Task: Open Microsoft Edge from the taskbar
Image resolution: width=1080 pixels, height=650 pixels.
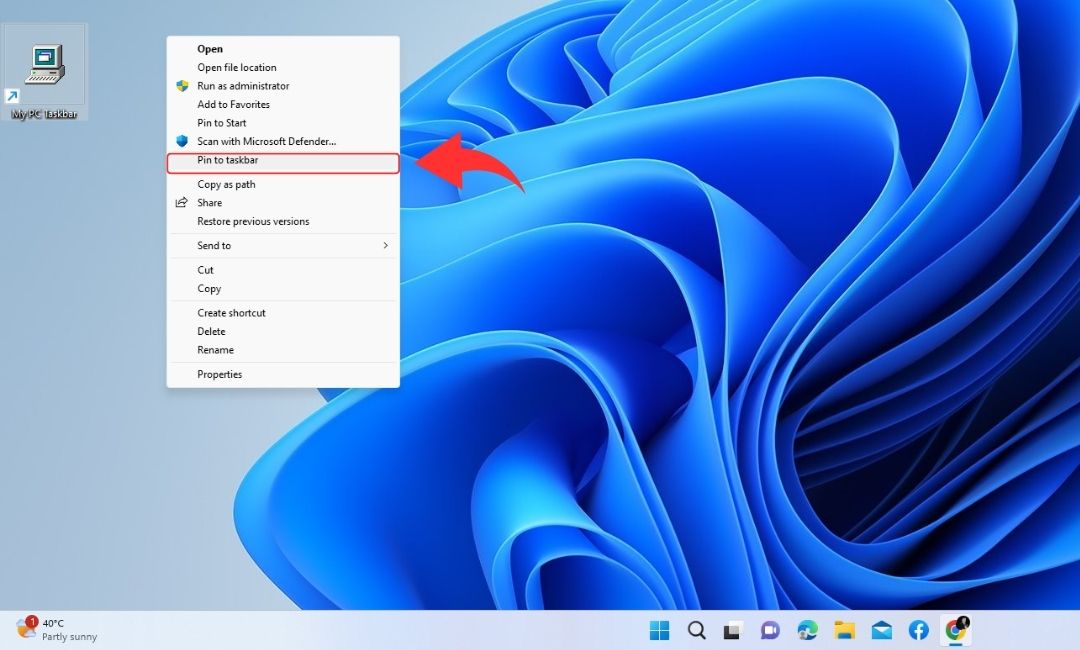Action: [807, 630]
